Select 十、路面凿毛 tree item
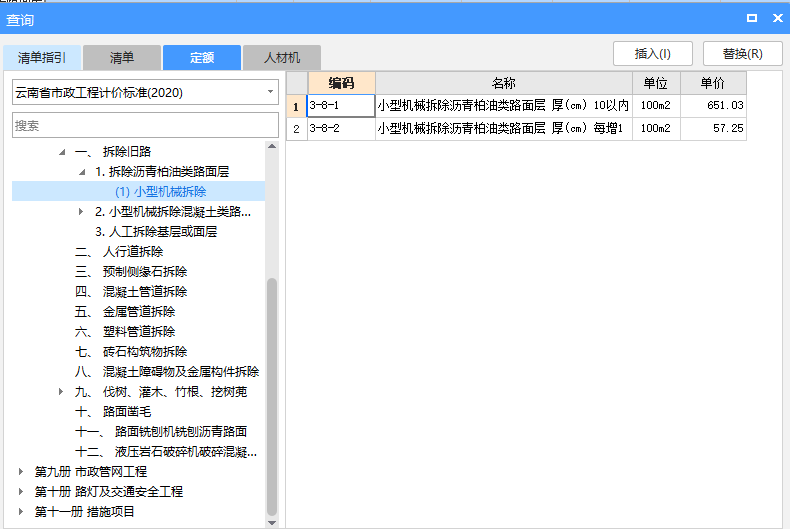 113,412
